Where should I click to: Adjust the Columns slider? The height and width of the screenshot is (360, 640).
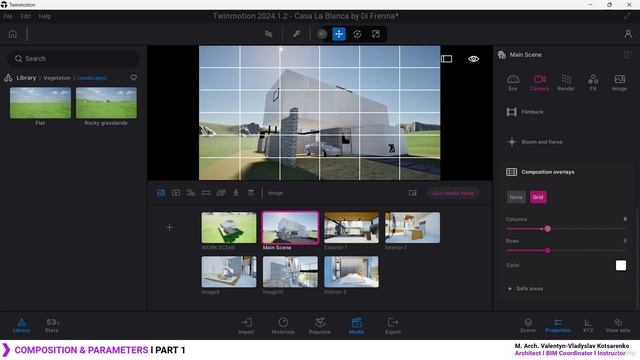[548, 229]
